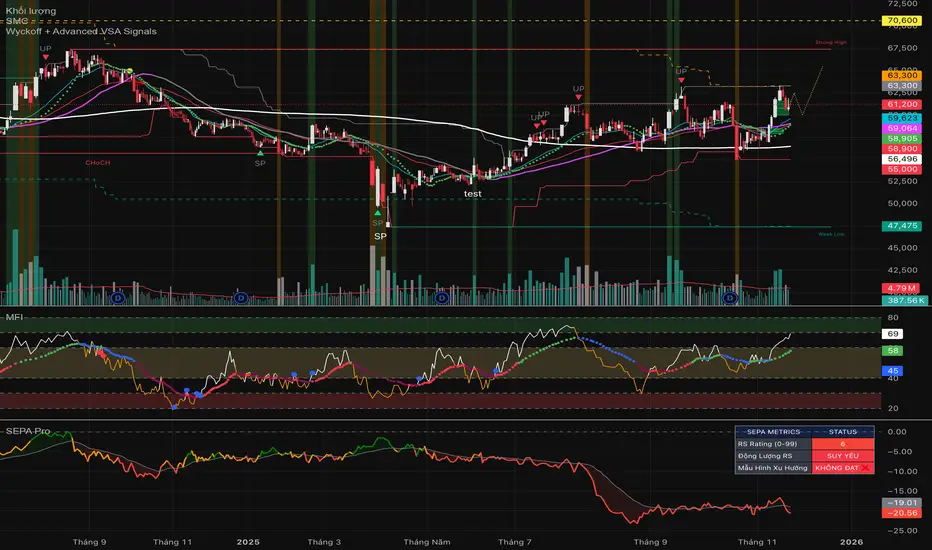Click the 2026 label on the time axis
This screenshot has height=550, width=932.
click(851, 542)
